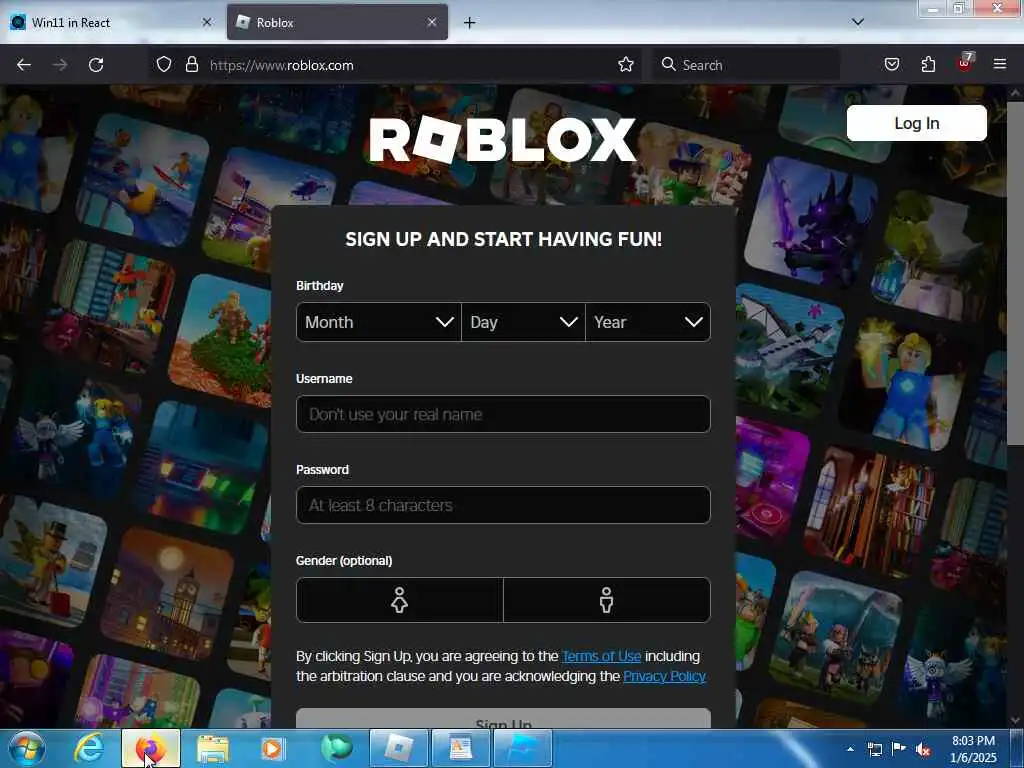Viewport: 1024px width, 768px height.
Task: Open Action Center flag tray icon
Action: tap(899, 749)
